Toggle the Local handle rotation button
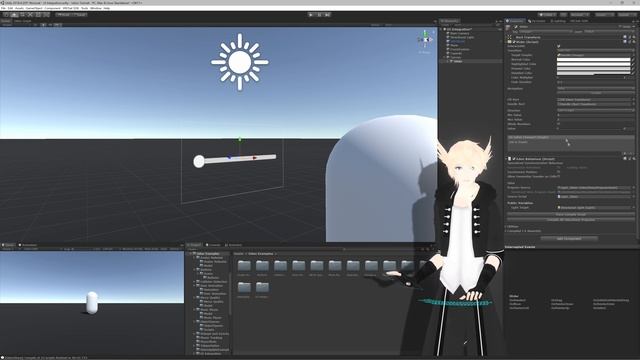640x360 pixels. [x=80, y=15]
